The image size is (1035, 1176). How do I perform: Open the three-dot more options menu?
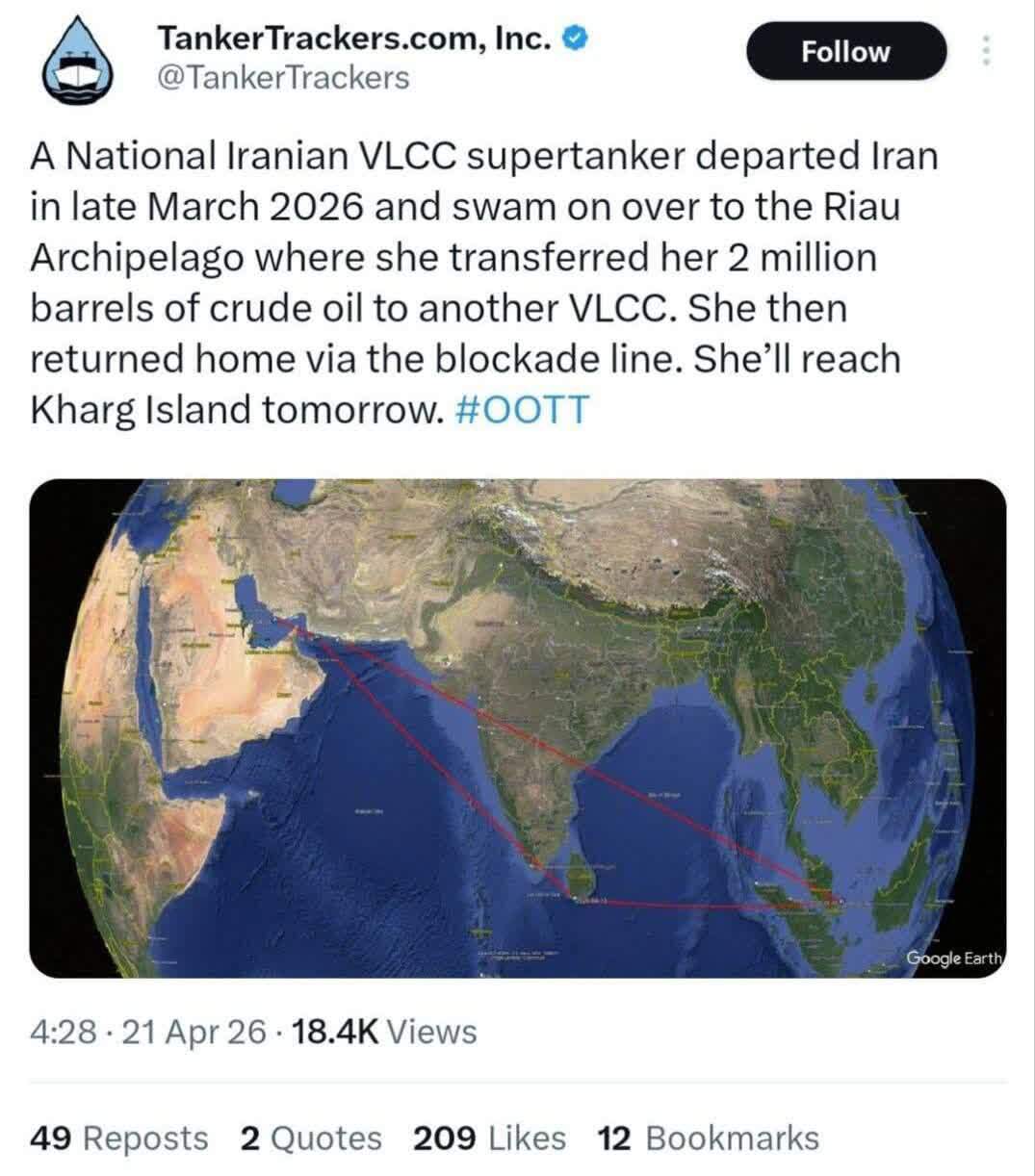pos(986,51)
